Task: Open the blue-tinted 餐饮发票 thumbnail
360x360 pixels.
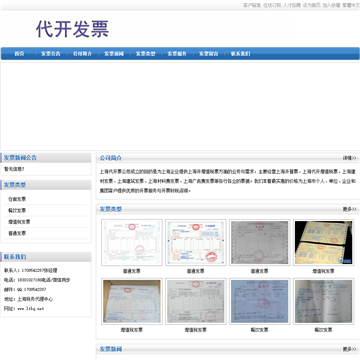Action: click(260, 301)
